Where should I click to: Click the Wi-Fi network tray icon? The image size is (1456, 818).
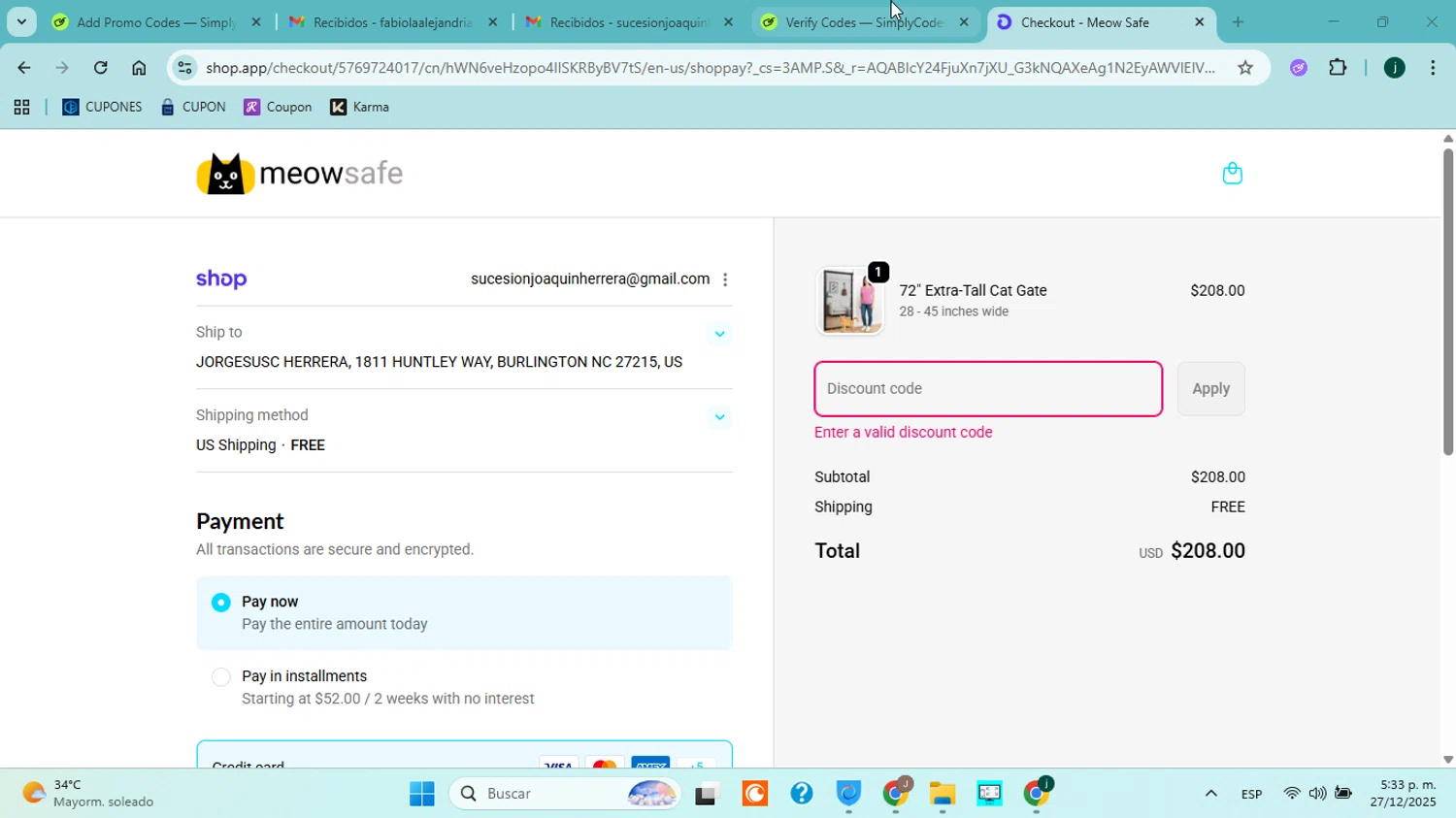point(1291,794)
